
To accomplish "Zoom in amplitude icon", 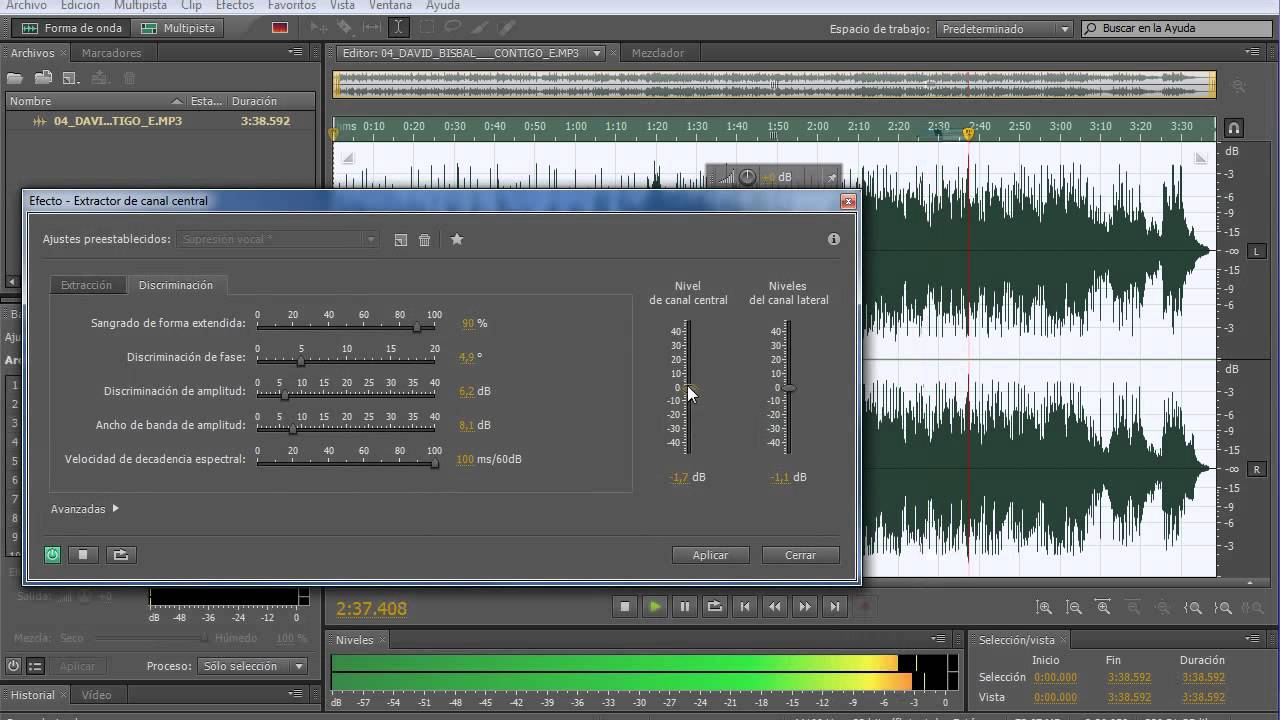I will (1044, 607).
